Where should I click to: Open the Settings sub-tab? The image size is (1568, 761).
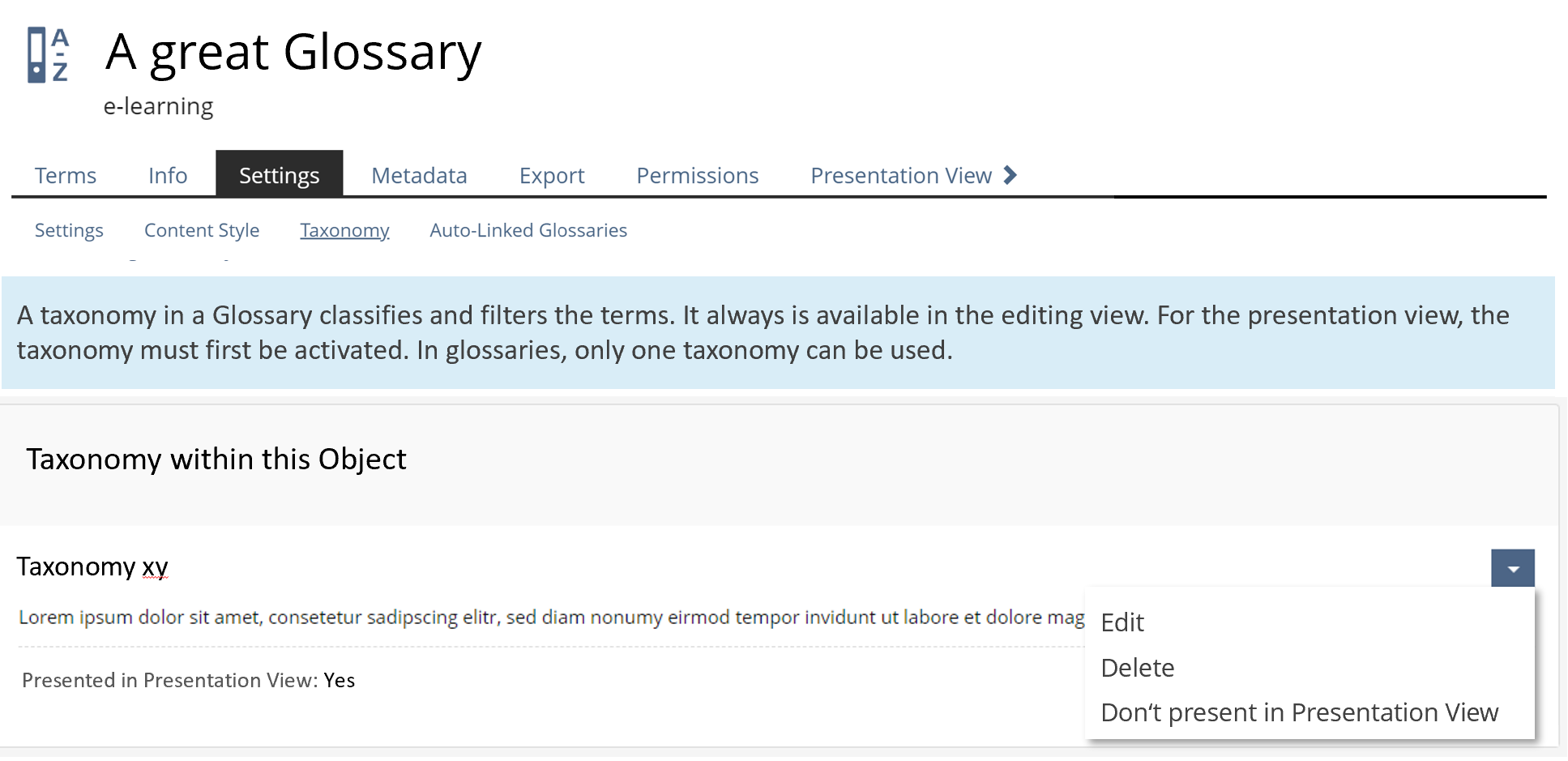pyautogui.click(x=69, y=230)
